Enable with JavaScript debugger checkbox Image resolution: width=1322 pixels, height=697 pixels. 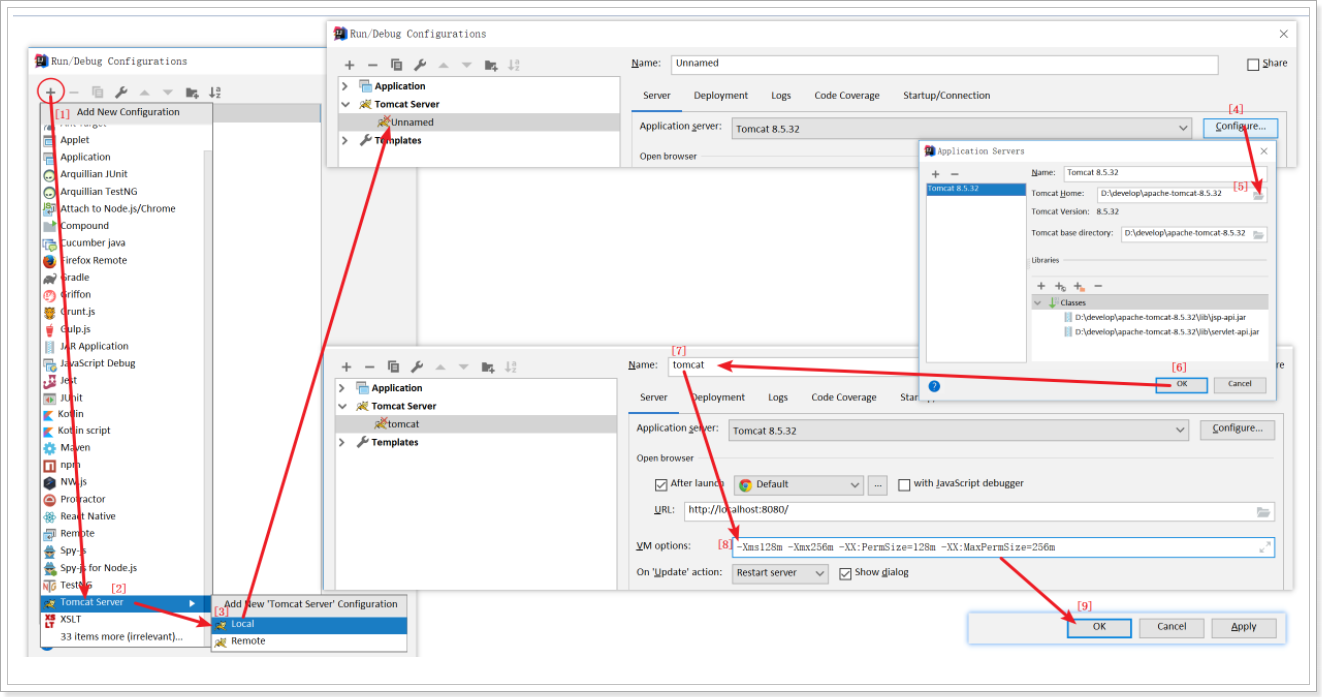(904, 484)
